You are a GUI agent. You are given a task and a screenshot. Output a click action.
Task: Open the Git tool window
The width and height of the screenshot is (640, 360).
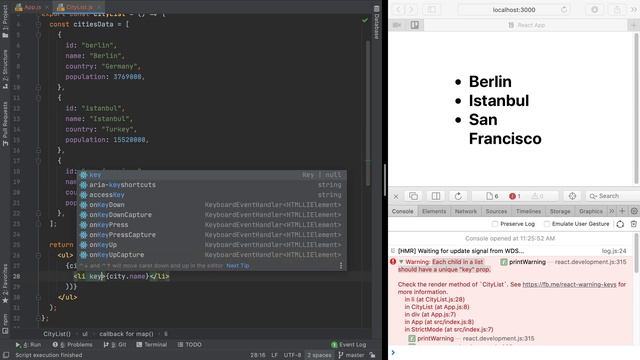pos(115,344)
